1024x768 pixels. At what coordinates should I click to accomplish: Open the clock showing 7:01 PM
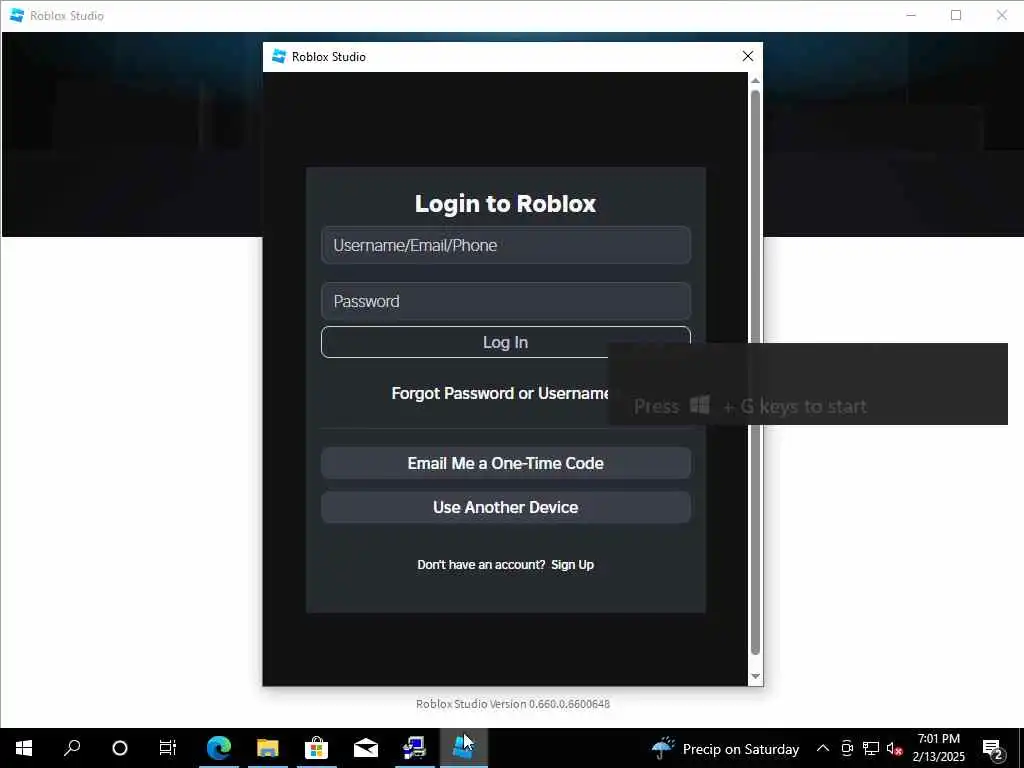click(x=938, y=748)
